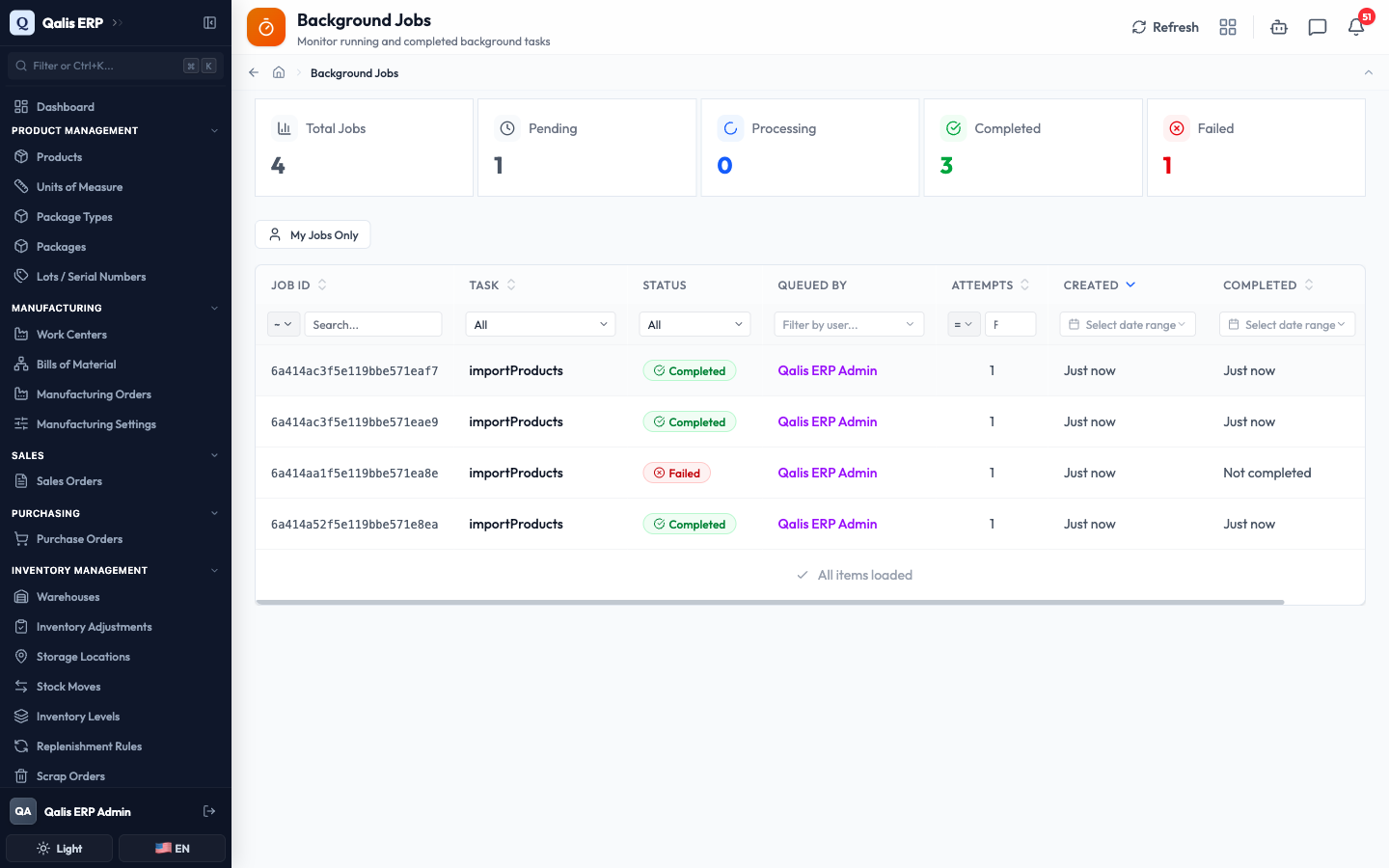Viewport: 1389px width, 868px height.
Task: Collapse Sales section
Action: pyautogui.click(x=214, y=455)
